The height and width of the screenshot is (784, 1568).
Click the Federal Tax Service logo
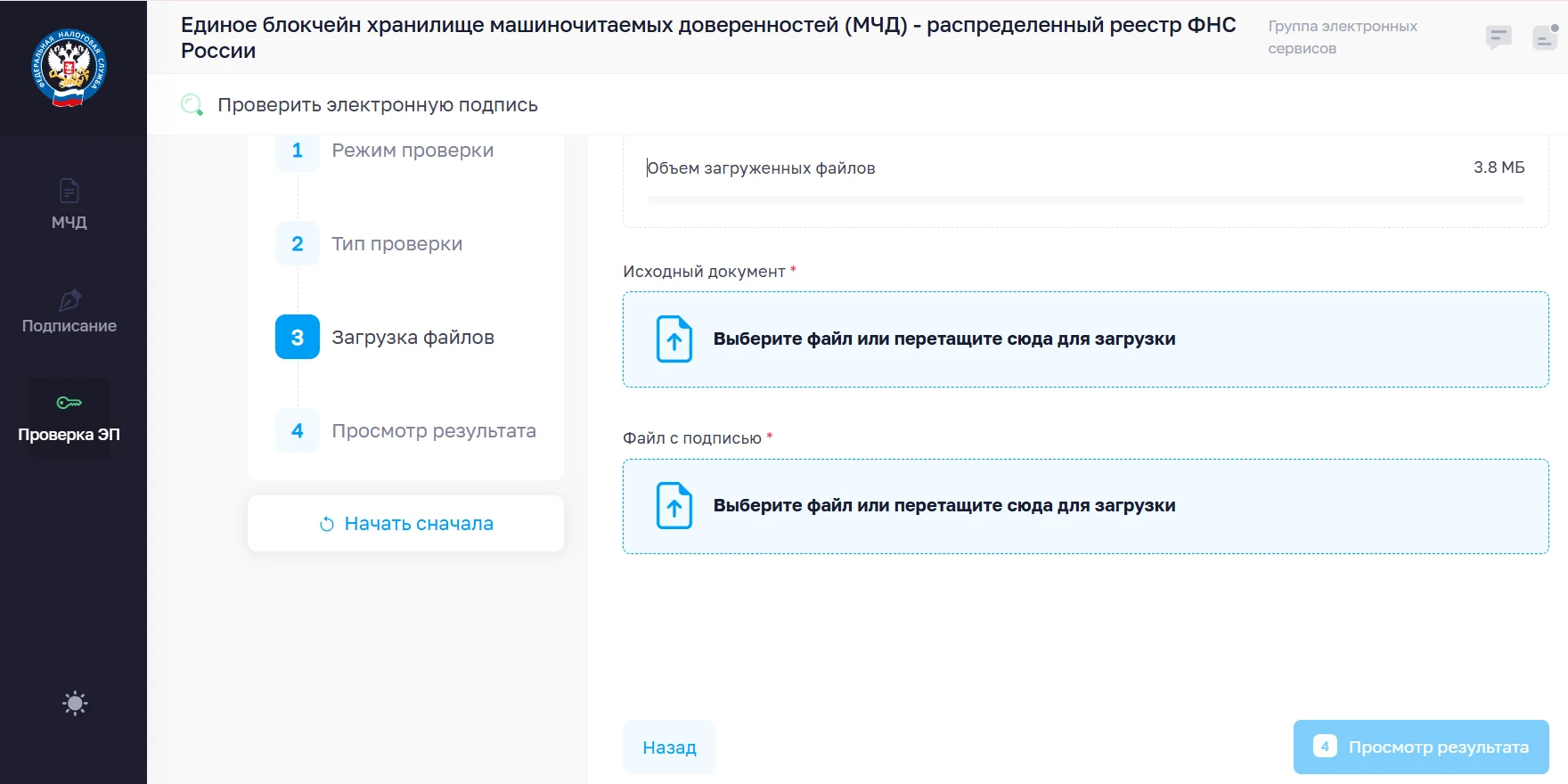pyautogui.click(x=69, y=69)
